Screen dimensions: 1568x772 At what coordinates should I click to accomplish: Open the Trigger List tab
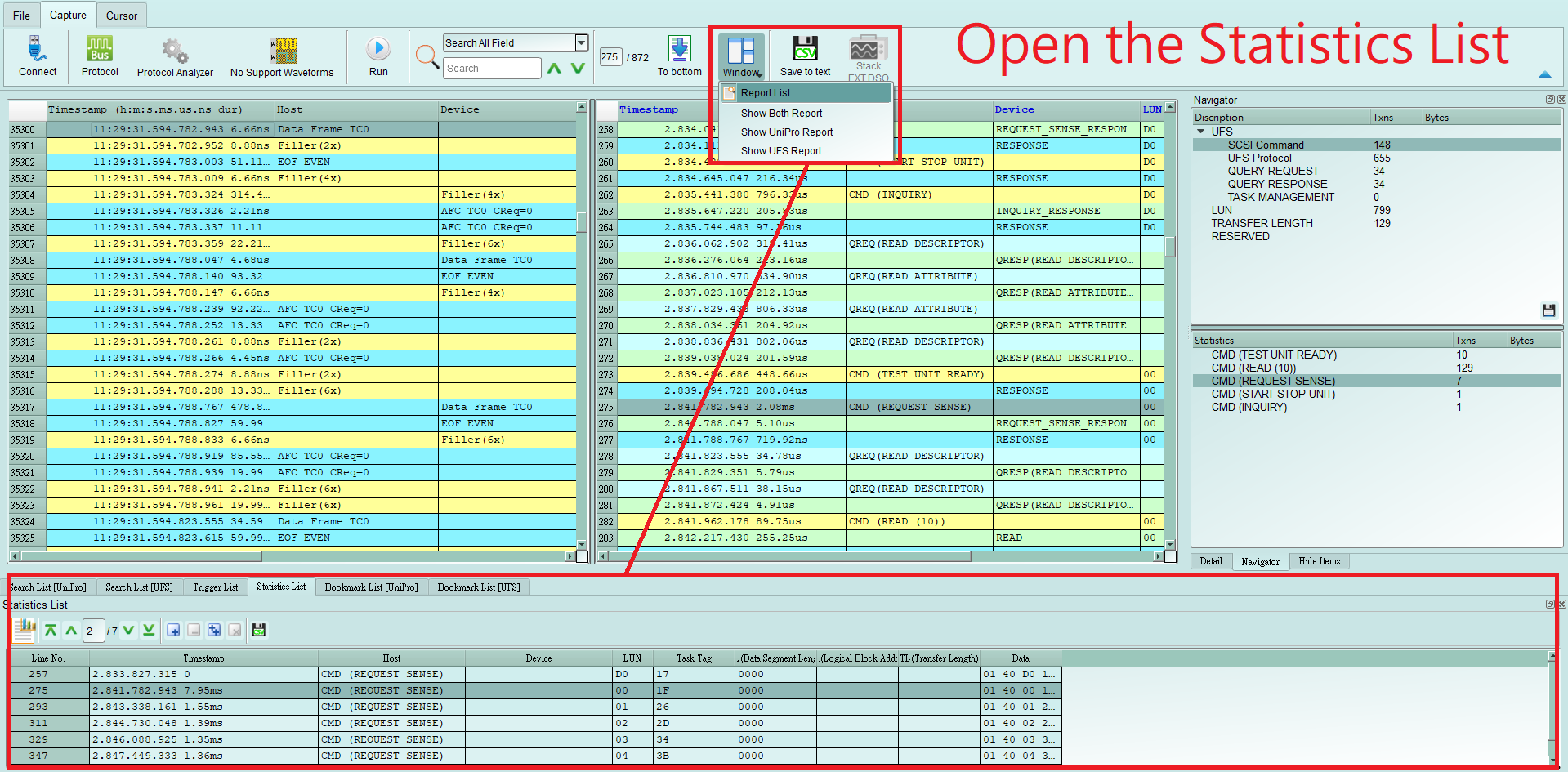(215, 587)
